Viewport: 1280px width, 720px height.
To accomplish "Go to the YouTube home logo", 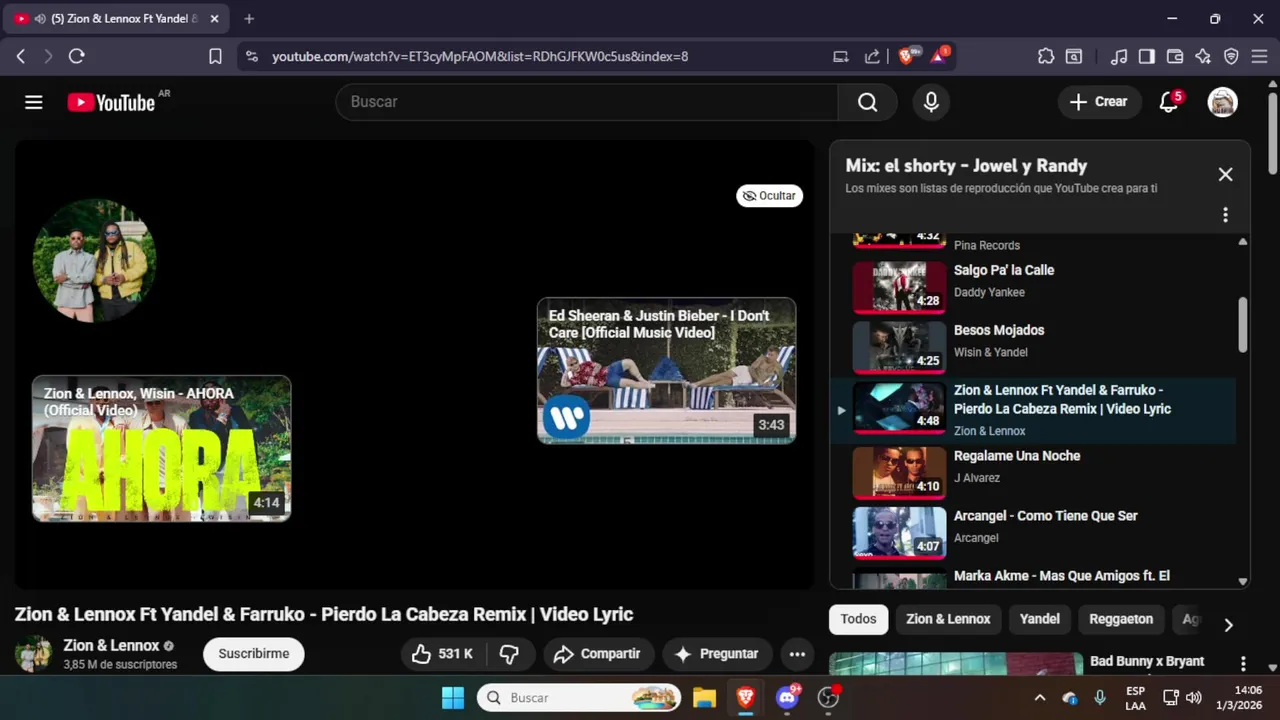I will [111, 102].
